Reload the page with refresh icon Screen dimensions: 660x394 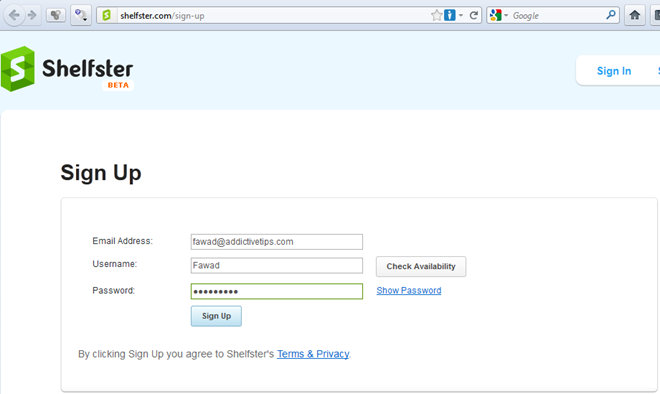[474, 16]
